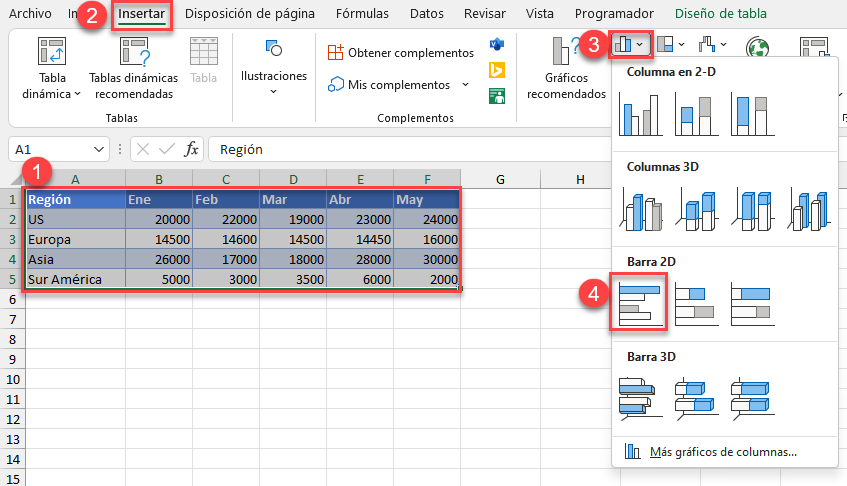
Task: Select row 8 header
Action: coord(12,340)
